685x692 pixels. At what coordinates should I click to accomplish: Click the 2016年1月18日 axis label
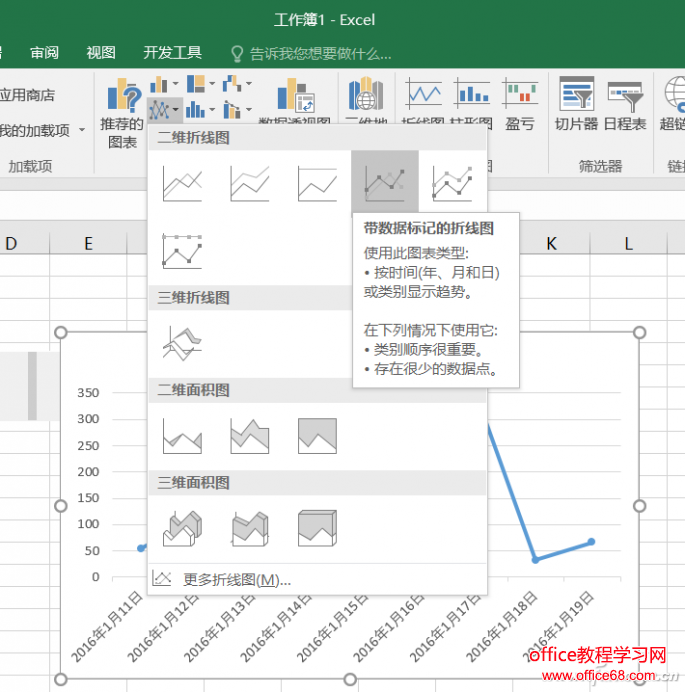(501, 627)
